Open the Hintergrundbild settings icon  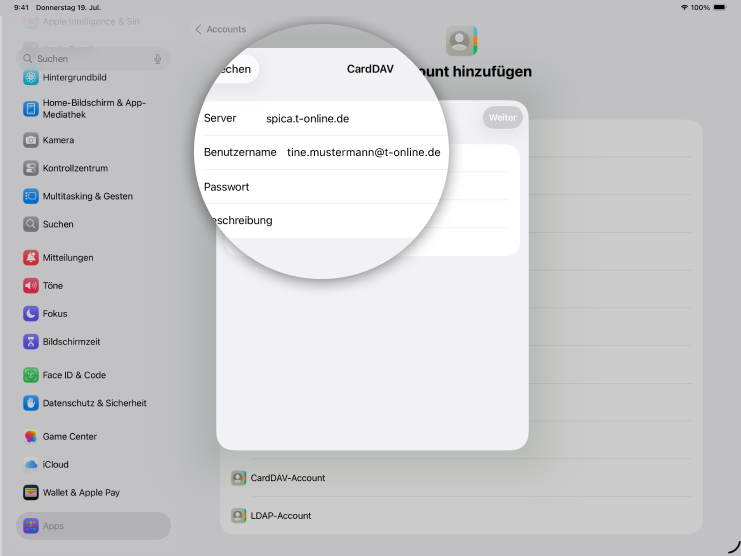[31, 77]
